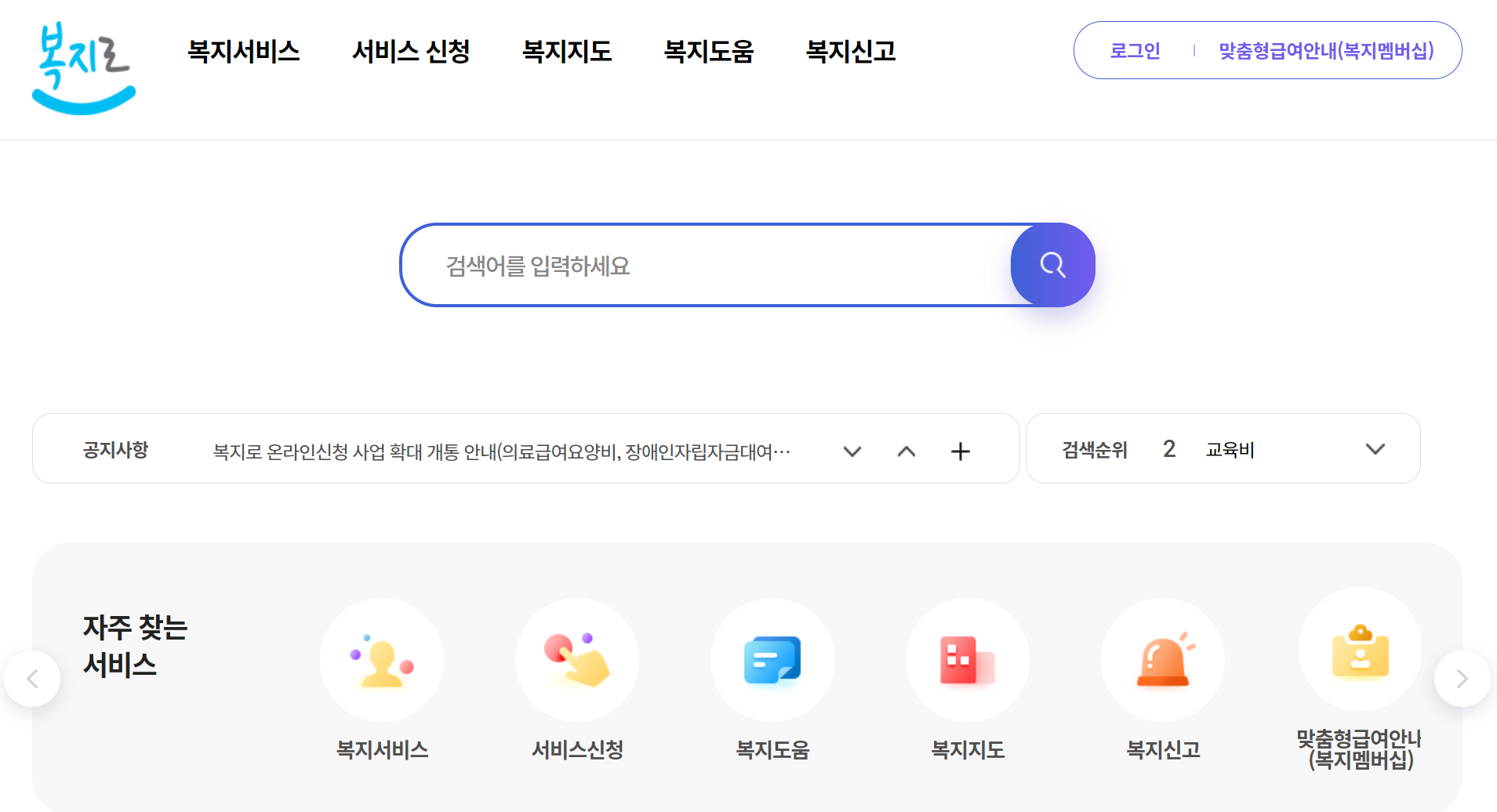Click the 복지도움 chat bubble icon

pos(772,660)
